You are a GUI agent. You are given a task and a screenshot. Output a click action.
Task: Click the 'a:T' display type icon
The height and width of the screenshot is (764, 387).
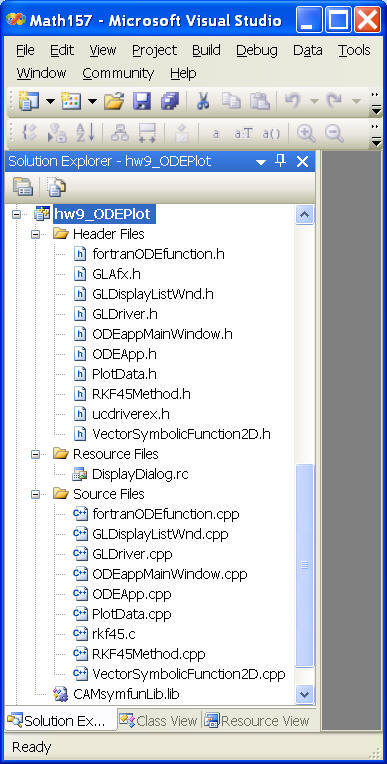(x=243, y=134)
